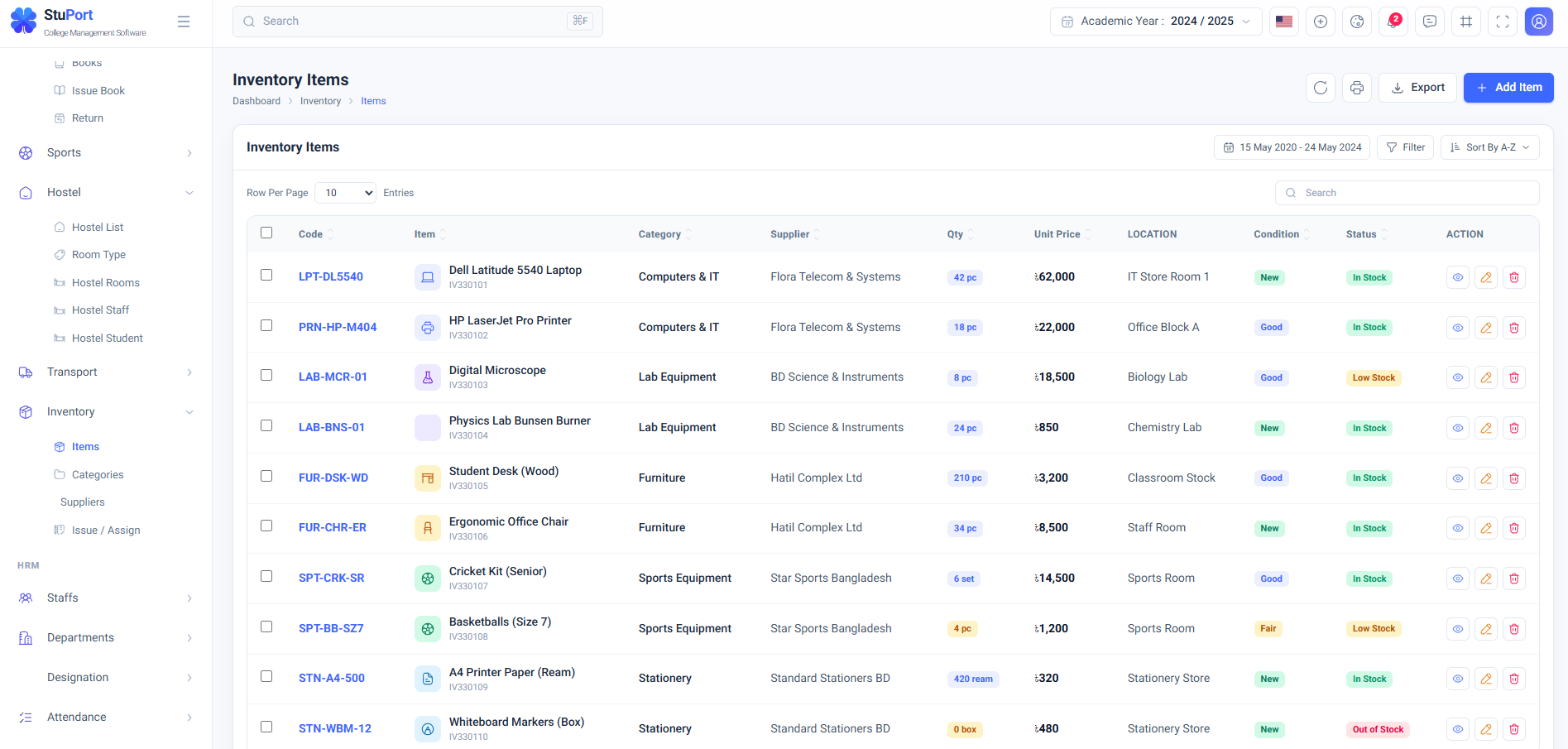This screenshot has height=749, width=1568.
Task: Check the LPT-DL5540 row checkbox
Action: coord(266,275)
